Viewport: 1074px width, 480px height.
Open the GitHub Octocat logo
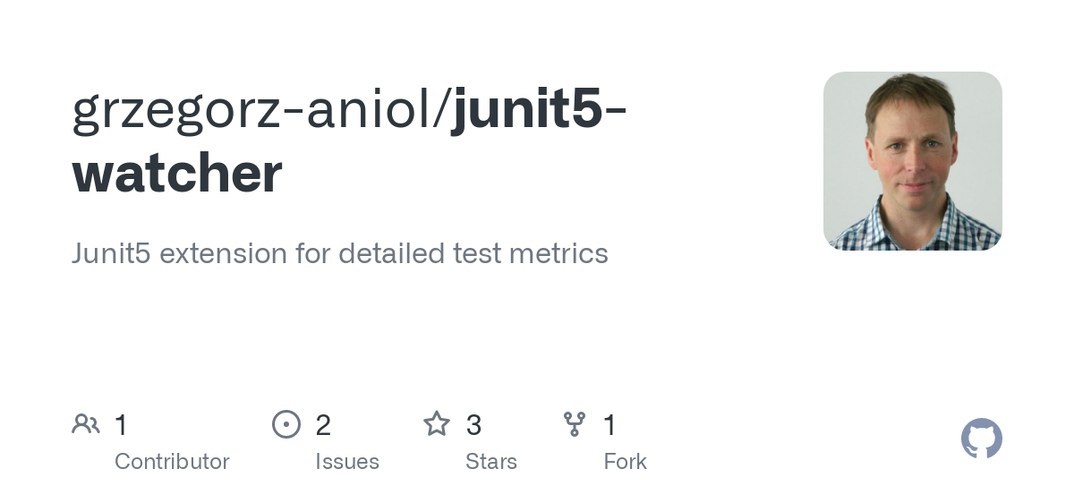(982, 438)
